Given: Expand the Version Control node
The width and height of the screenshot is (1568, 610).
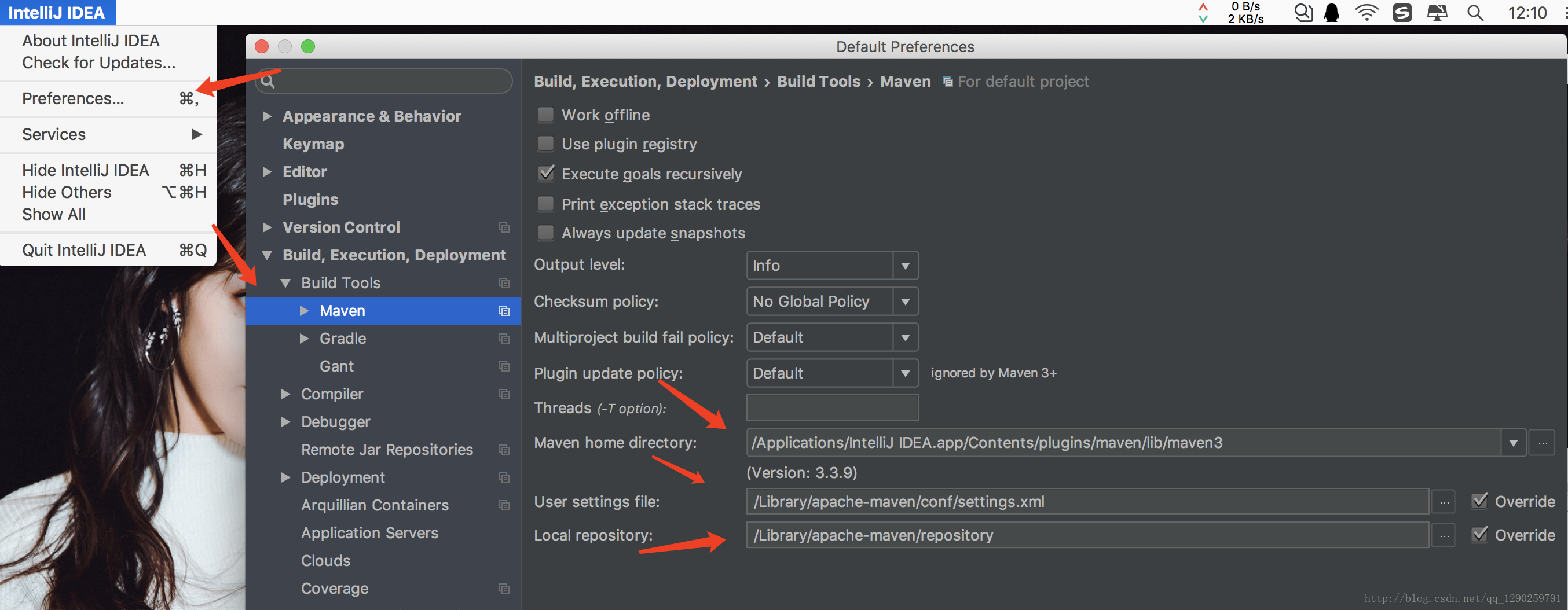Looking at the screenshot, I should pos(266,227).
